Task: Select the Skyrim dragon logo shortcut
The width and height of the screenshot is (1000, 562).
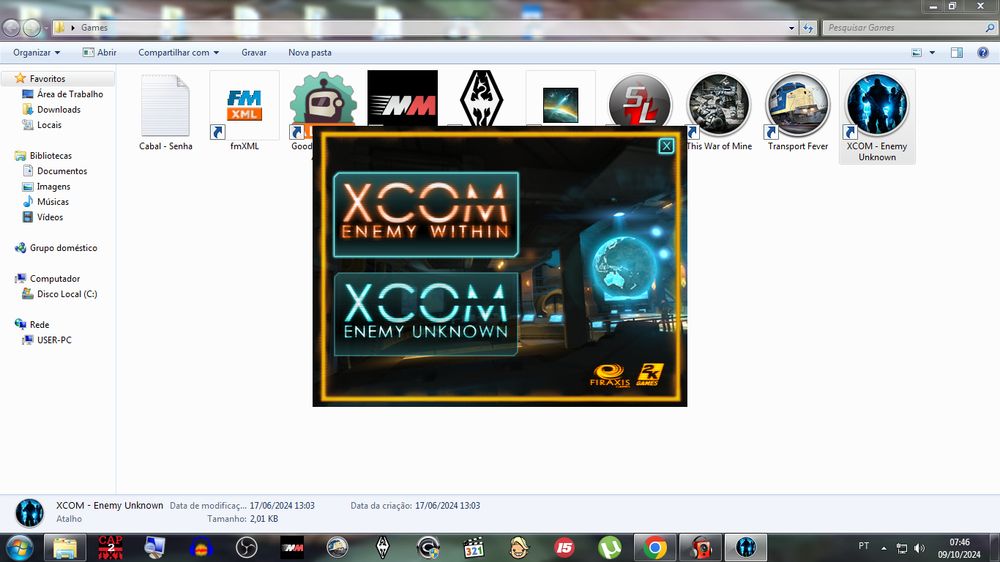Action: (482, 98)
